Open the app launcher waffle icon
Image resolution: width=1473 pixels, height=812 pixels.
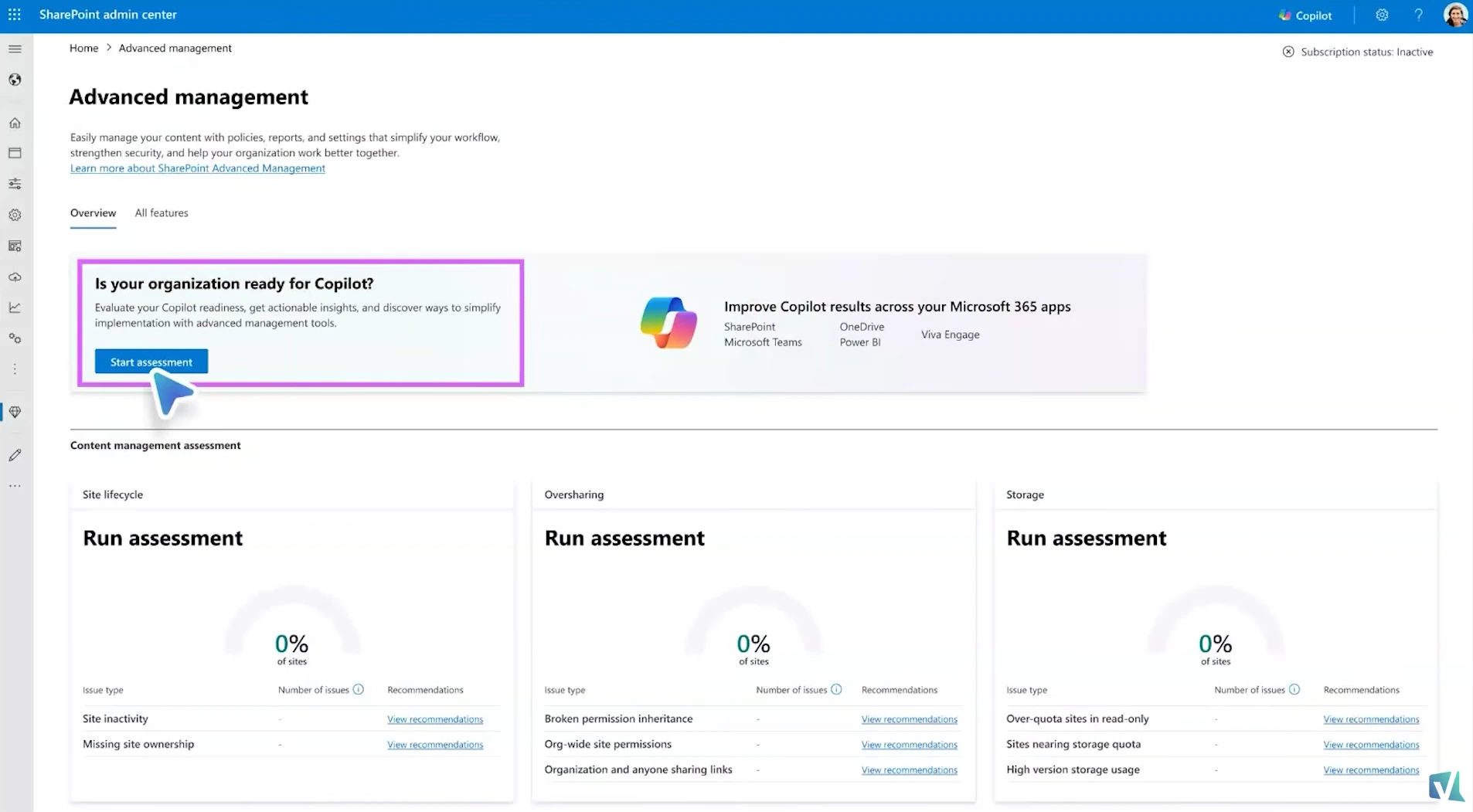[x=15, y=15]
